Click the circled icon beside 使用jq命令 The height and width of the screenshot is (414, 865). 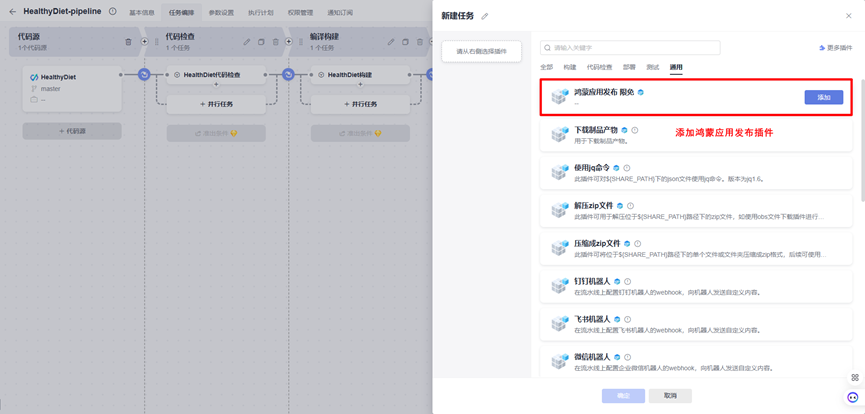pyautogui.click(x=627, y=168)
